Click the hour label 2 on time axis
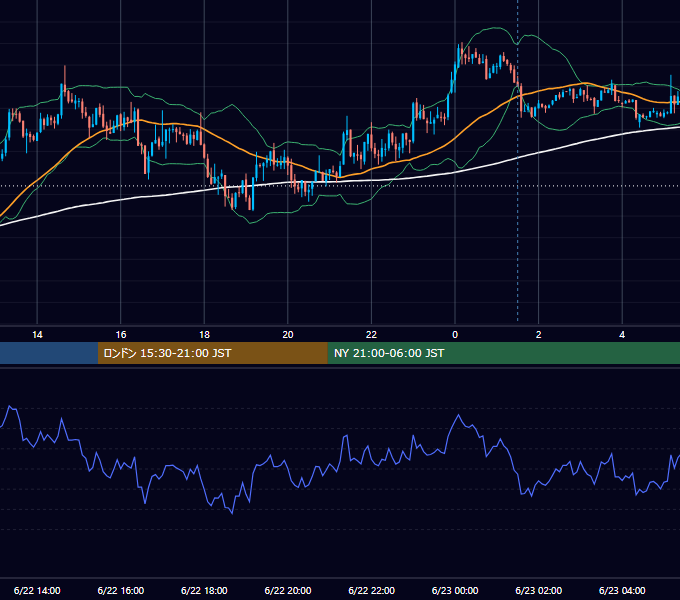Viewport: 680px width, 600px height. point(539,335)
